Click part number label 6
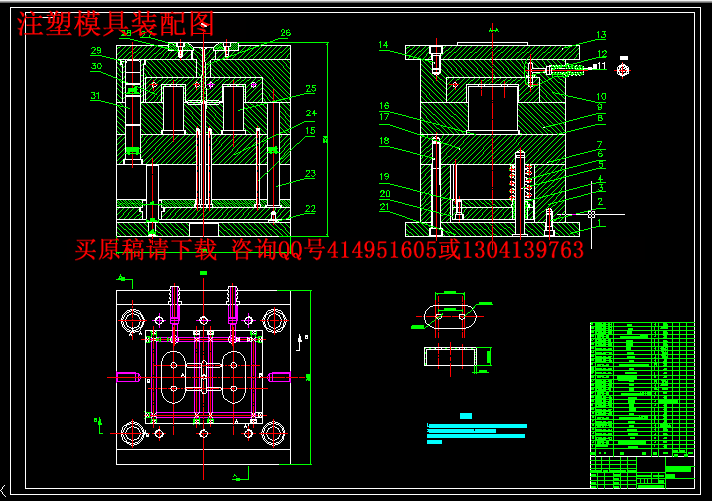 pos(600,154)
